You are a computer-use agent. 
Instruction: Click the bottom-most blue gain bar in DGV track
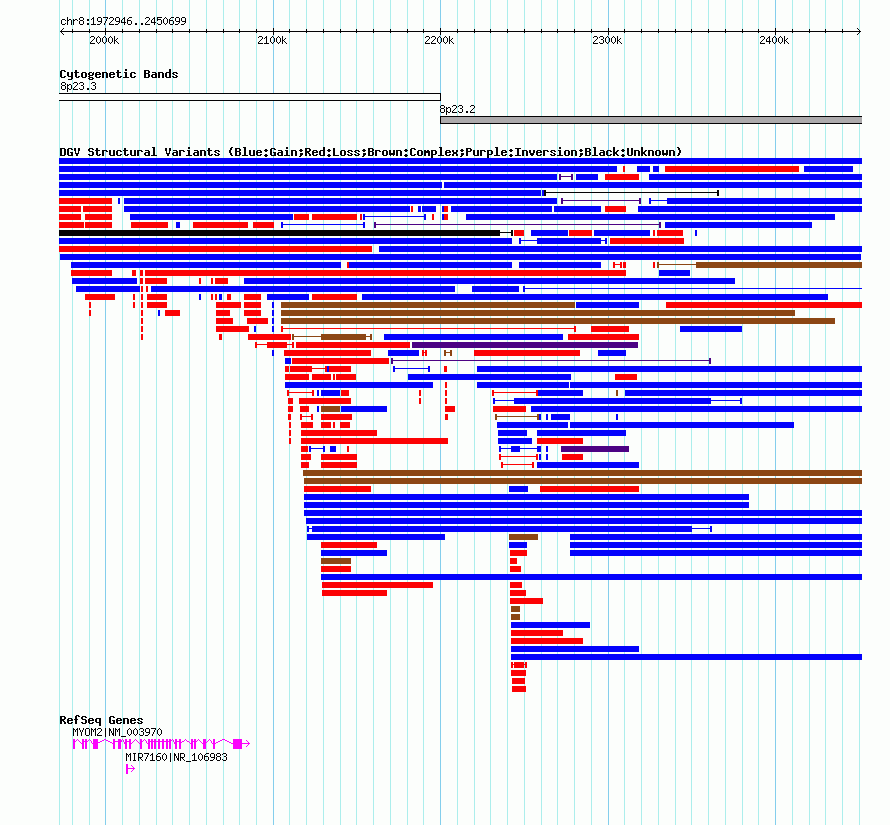(x=686, y=657)
